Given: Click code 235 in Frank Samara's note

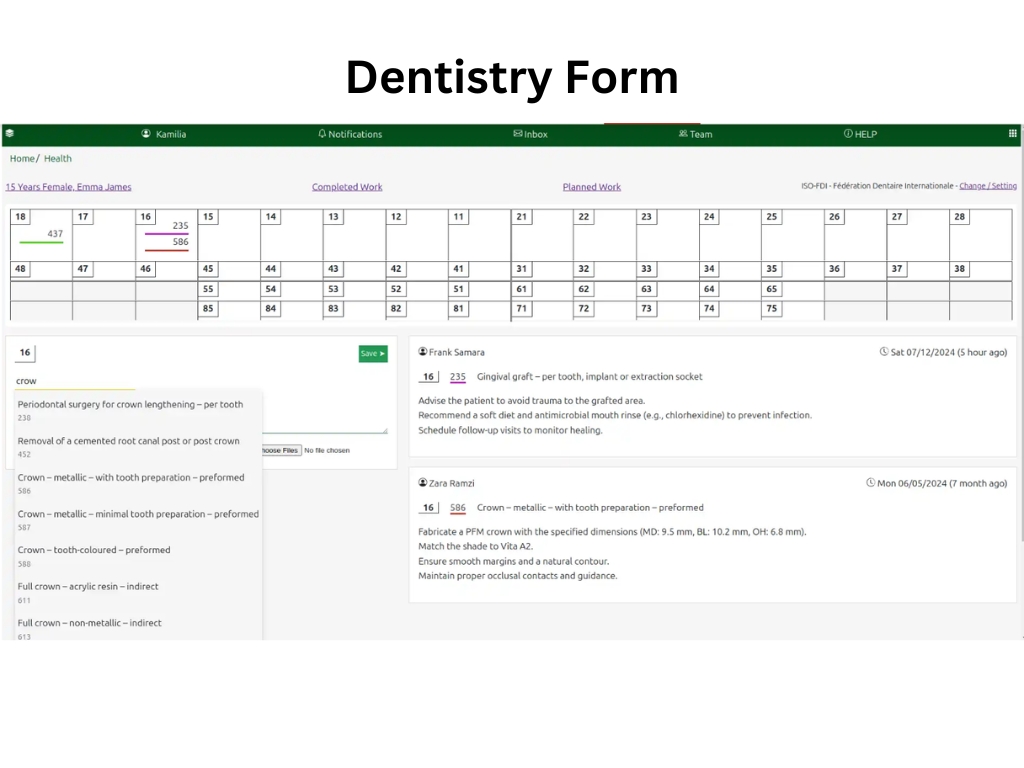Looking at the screenshot, I should click(x=458, y=377).
